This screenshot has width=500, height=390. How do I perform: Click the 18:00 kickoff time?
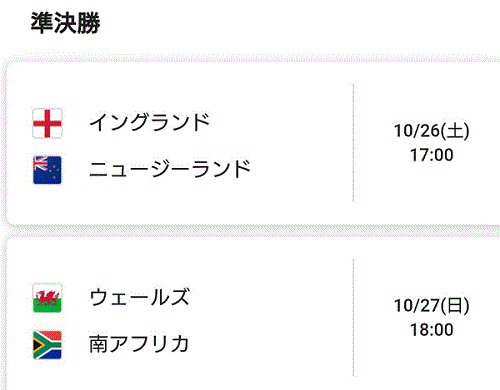pyautogui.click(x=432, y=330)
